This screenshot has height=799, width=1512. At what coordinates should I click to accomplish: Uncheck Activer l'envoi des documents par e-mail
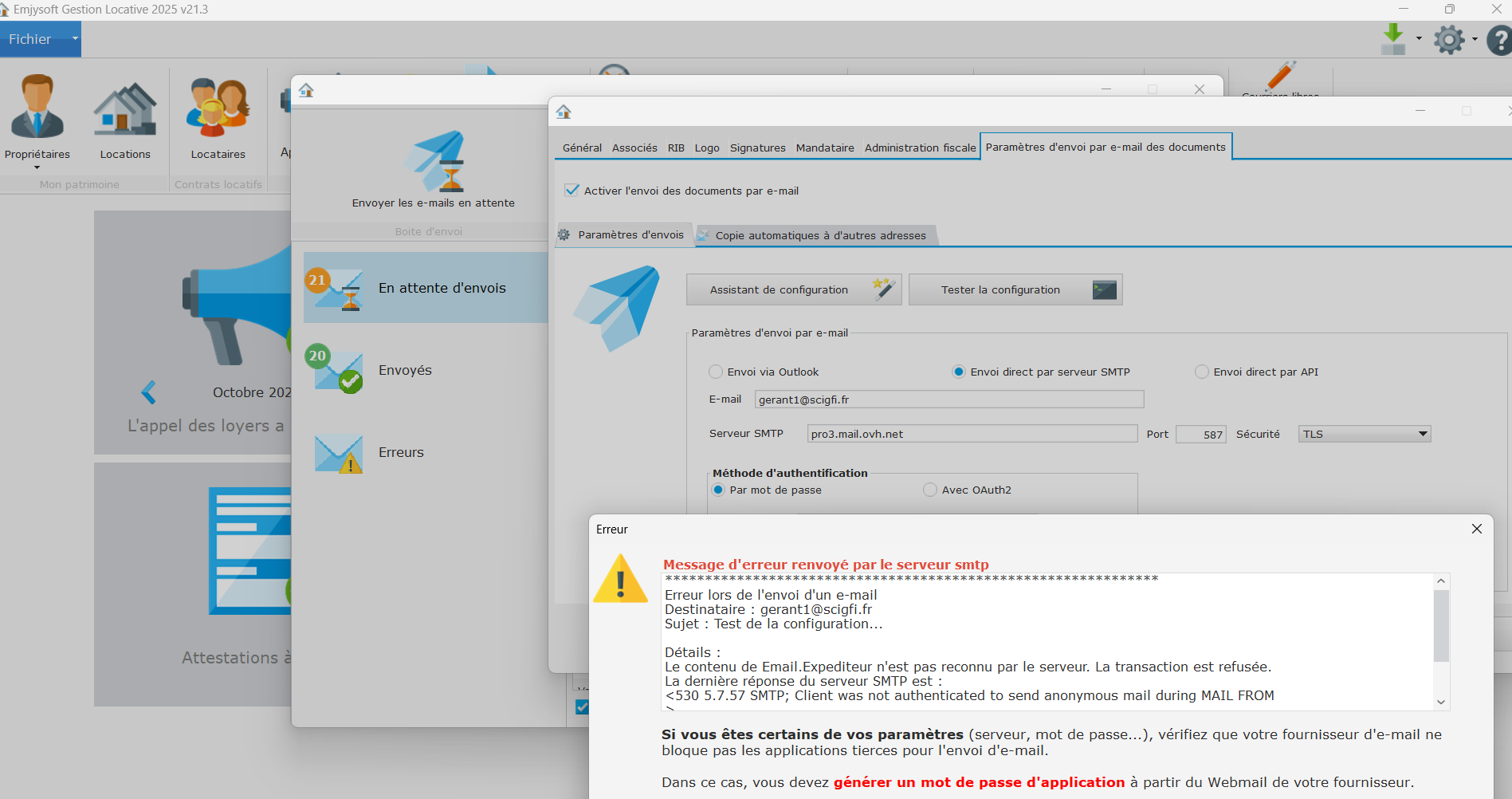[x=571, y=191]
